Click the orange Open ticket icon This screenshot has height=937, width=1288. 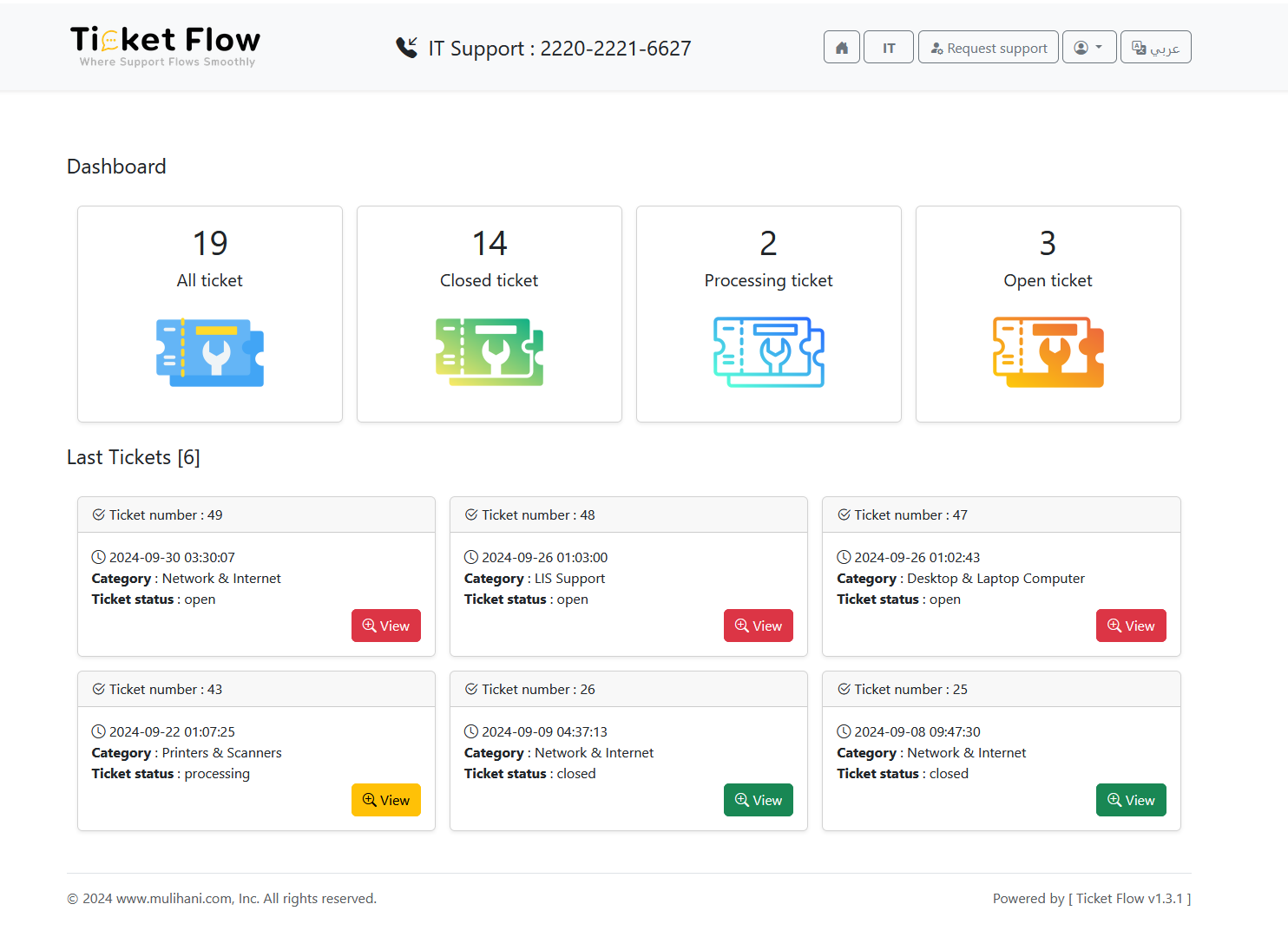(x=1048, y=352)
